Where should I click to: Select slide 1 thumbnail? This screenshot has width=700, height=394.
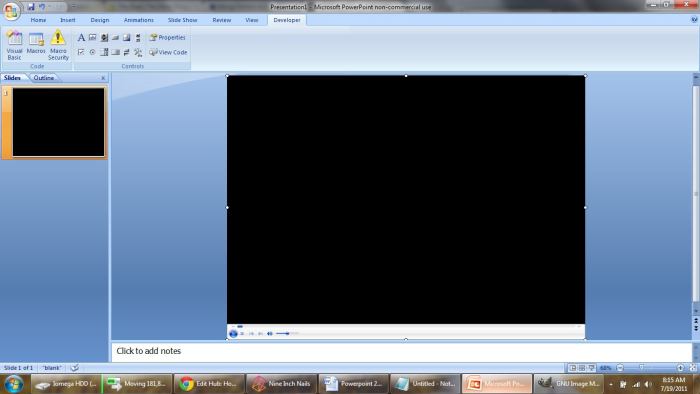[x=58, y=122]
